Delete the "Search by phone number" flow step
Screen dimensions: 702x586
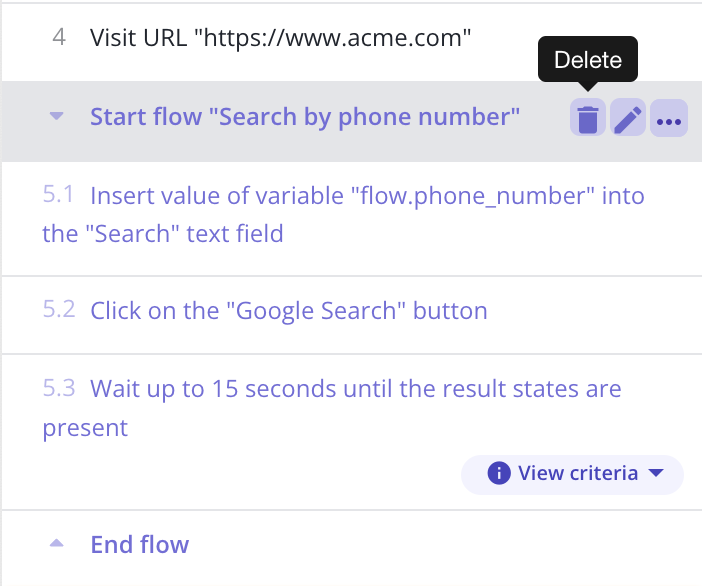(588, 120)
